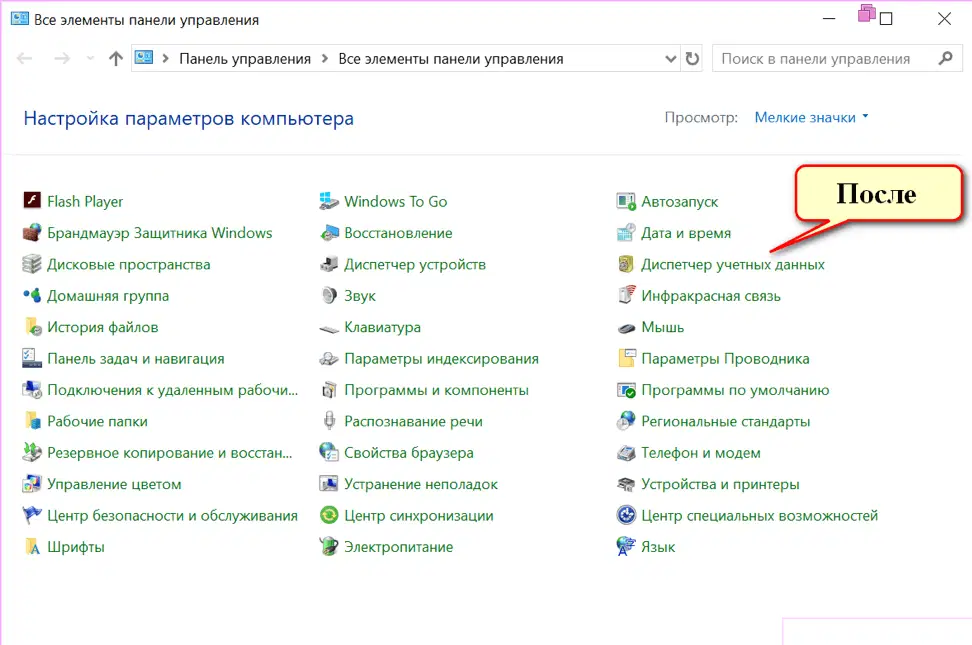Screen dimensions: 972x645
Task: Navigate back with the left arrow
Action: pyautogui.click(x=24, y=58)
